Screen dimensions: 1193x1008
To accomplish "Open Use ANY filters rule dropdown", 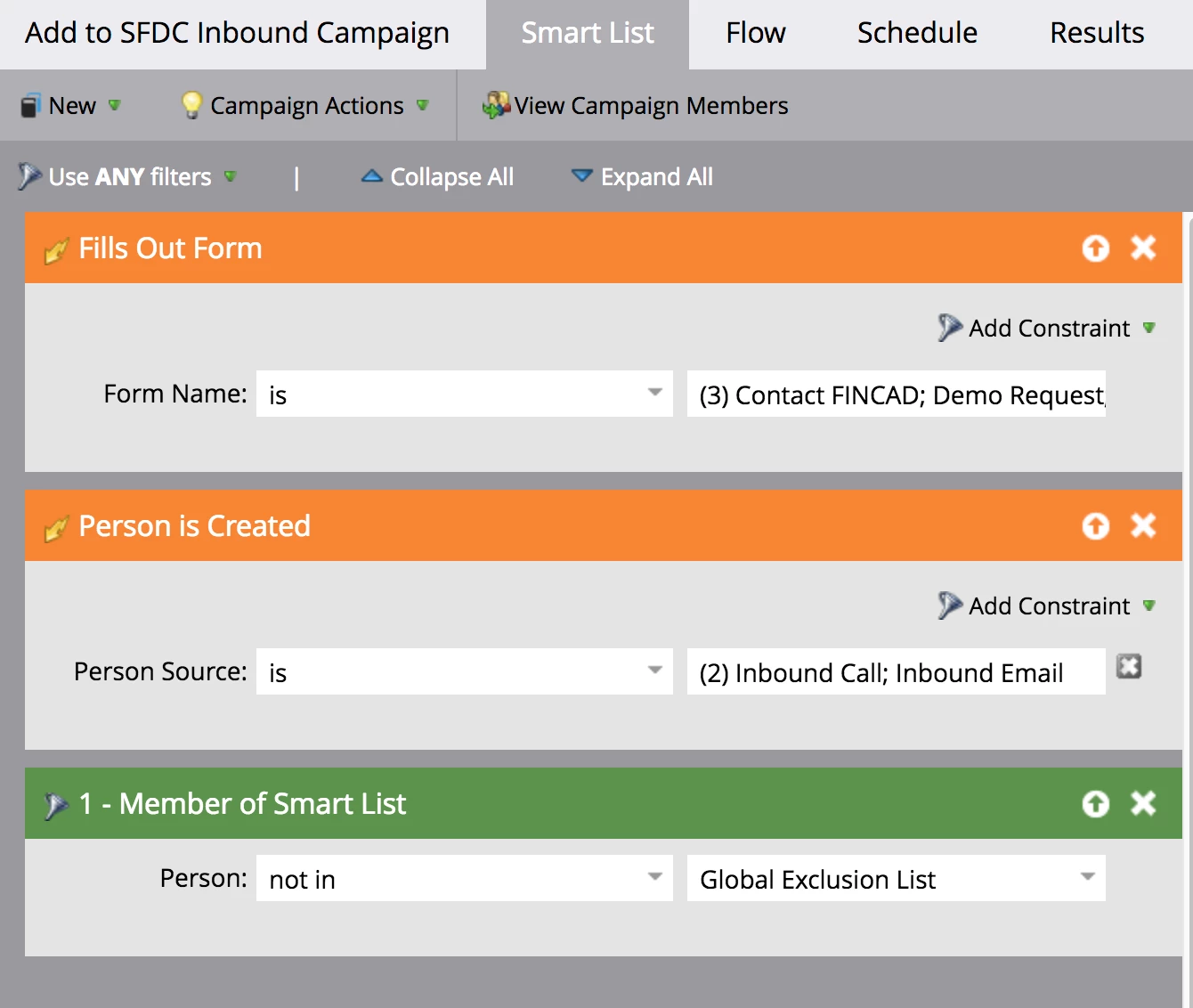I will click(128, 177).
